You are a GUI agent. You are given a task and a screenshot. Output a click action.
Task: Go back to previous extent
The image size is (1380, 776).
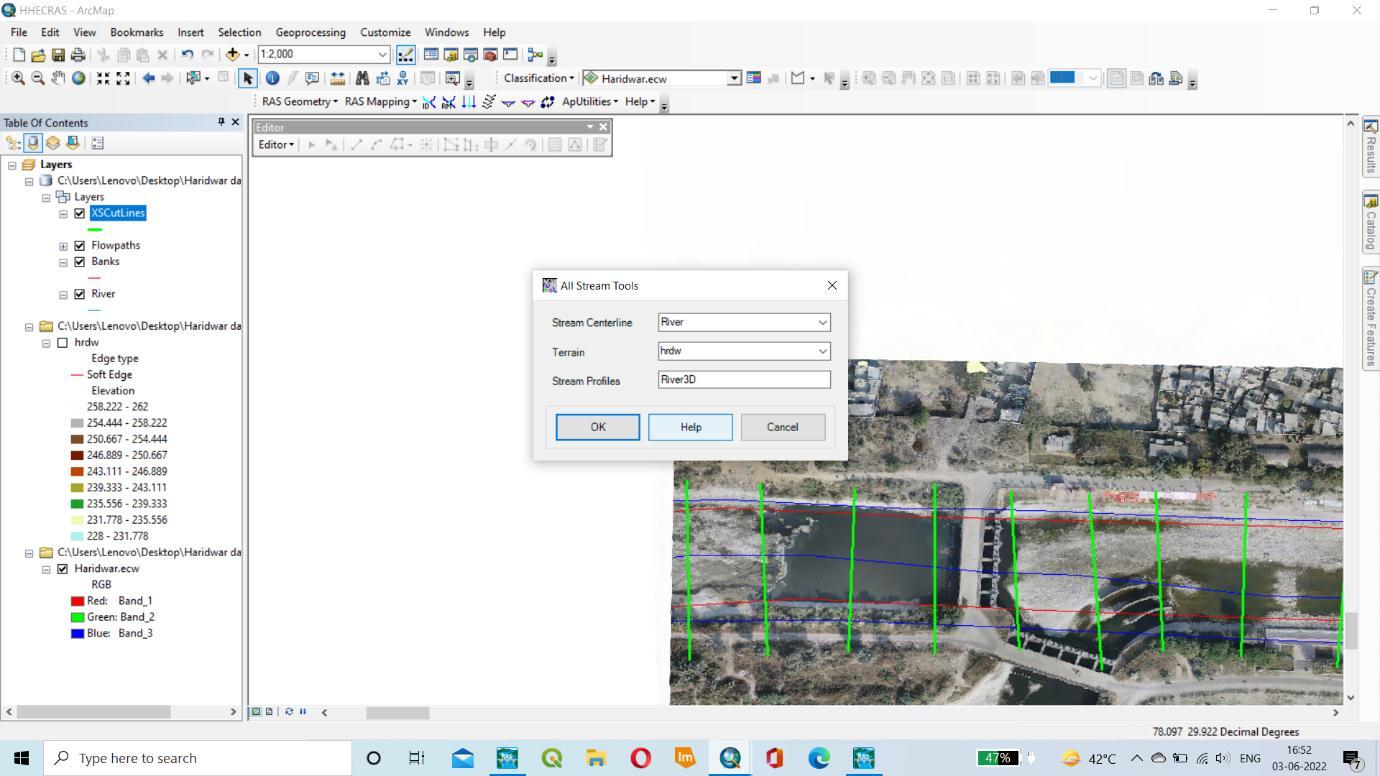click(149, 78)
